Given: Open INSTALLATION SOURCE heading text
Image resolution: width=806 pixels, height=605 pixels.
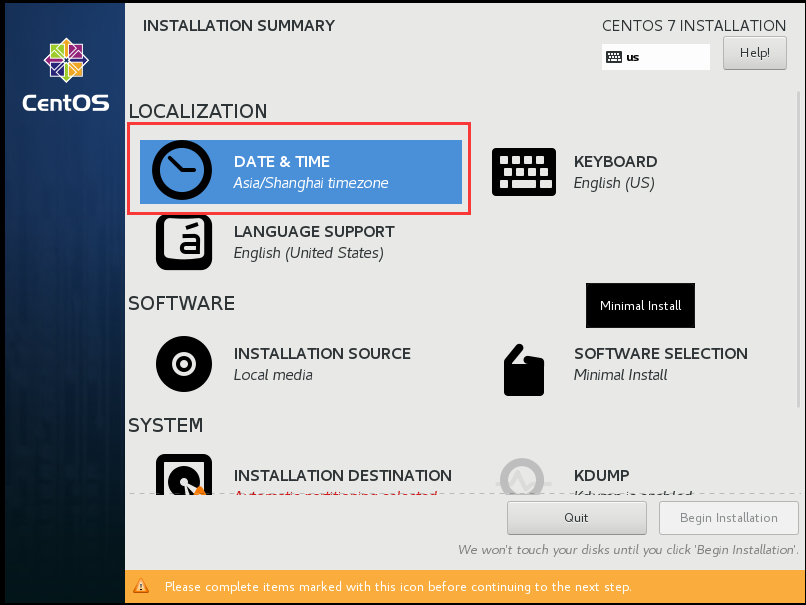Looking at the screenshot, I should point(322,354).
